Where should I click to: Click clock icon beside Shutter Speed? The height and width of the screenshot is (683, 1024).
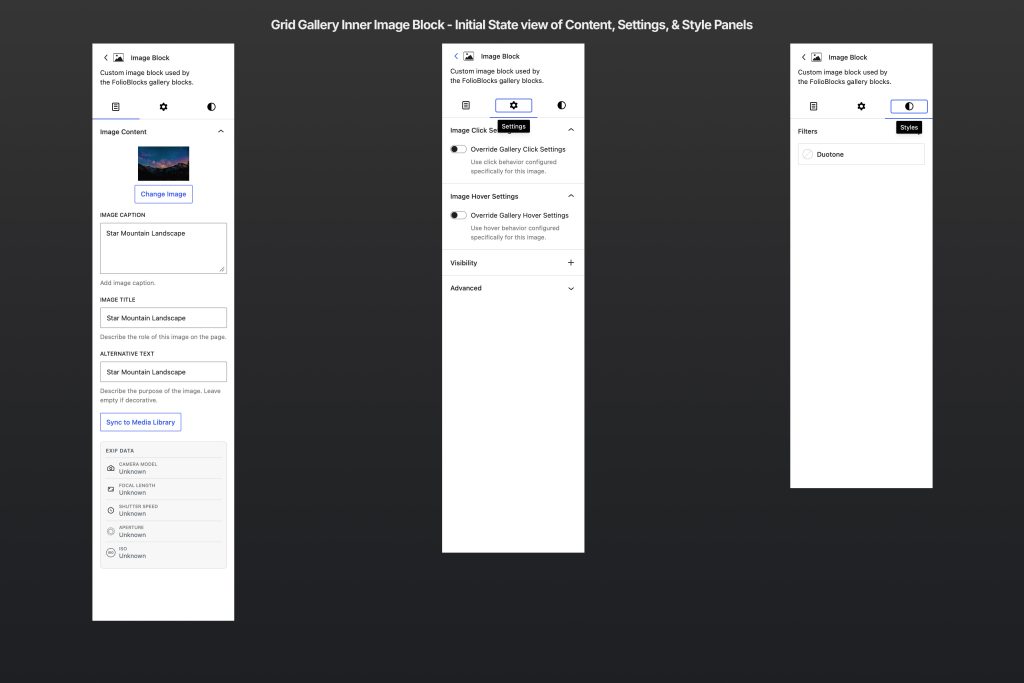pyautogui.click(x=110, y=510)
